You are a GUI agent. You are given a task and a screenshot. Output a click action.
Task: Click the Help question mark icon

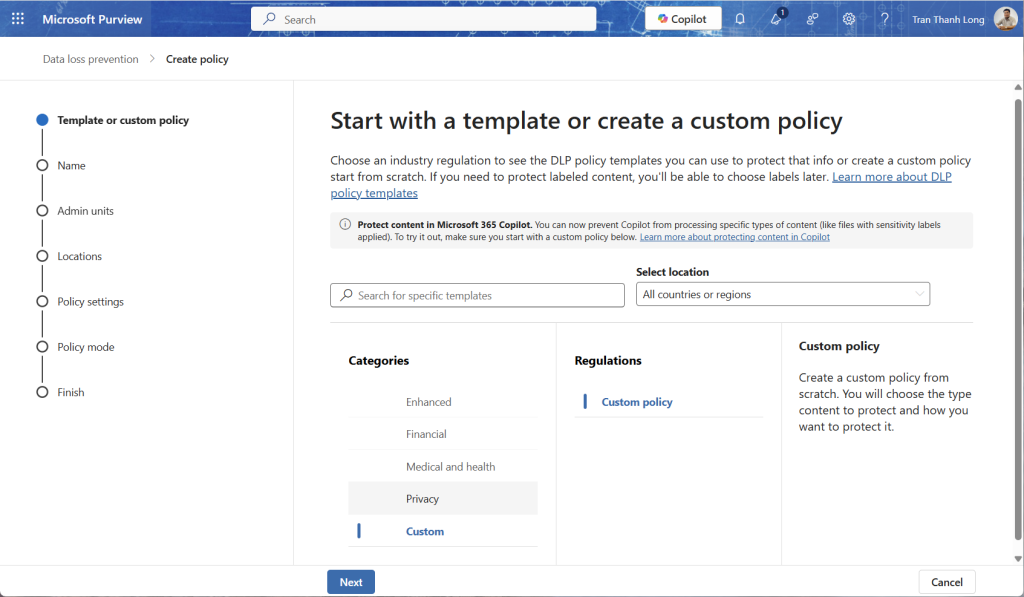[x=884, y=19]
